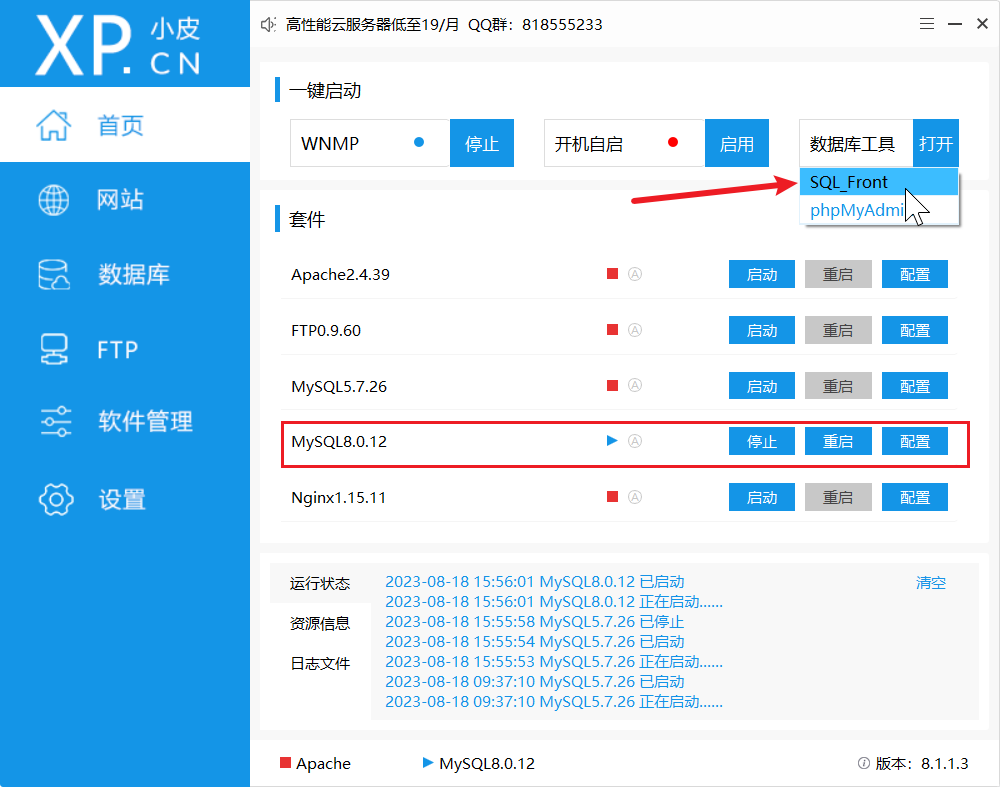This screenshot has height=787, width=1000.
Task: Restart Nginx1.15.11 with 重启
Action: (838, 497)
